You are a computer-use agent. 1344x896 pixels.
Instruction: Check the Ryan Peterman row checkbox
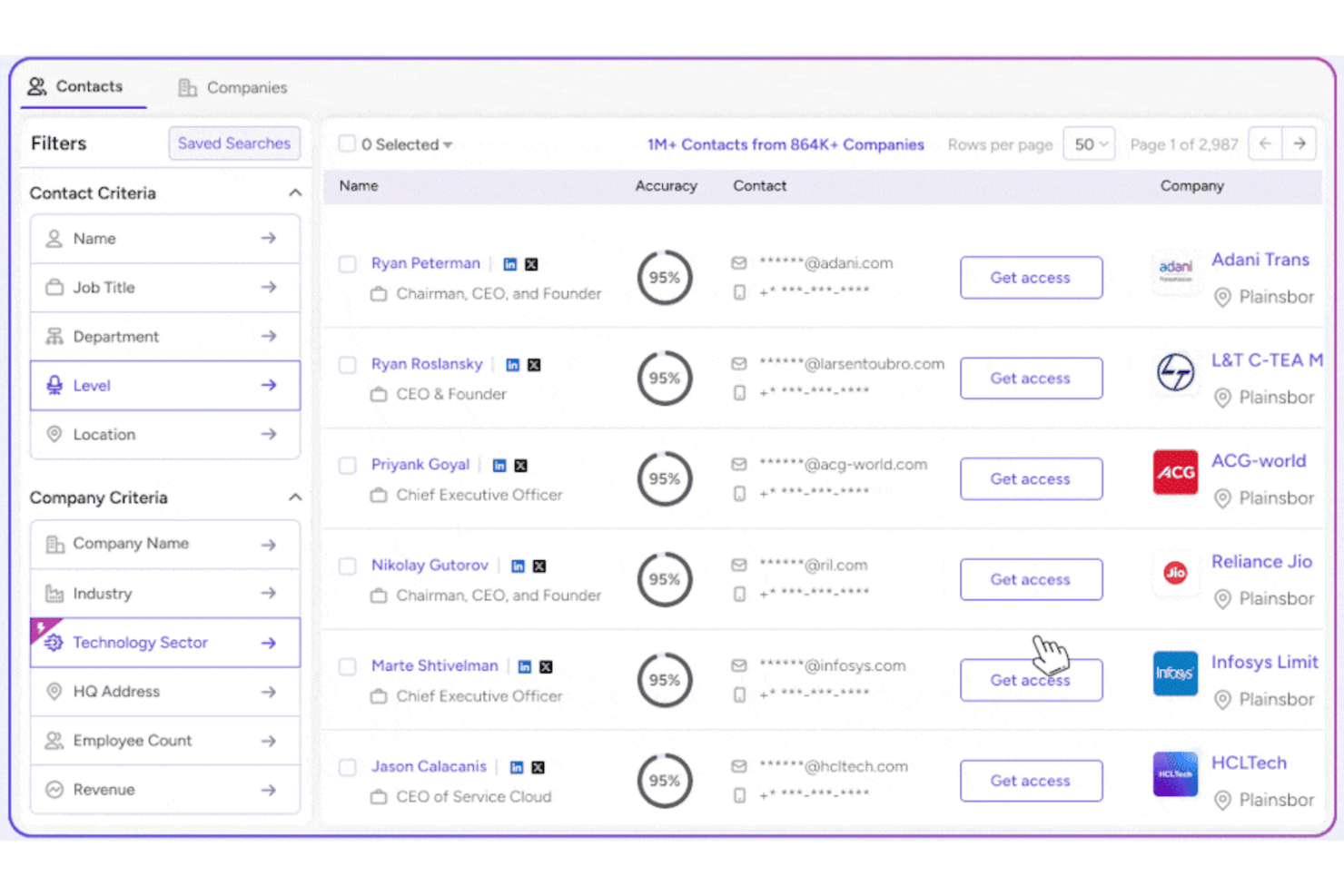tap(347, 264)
